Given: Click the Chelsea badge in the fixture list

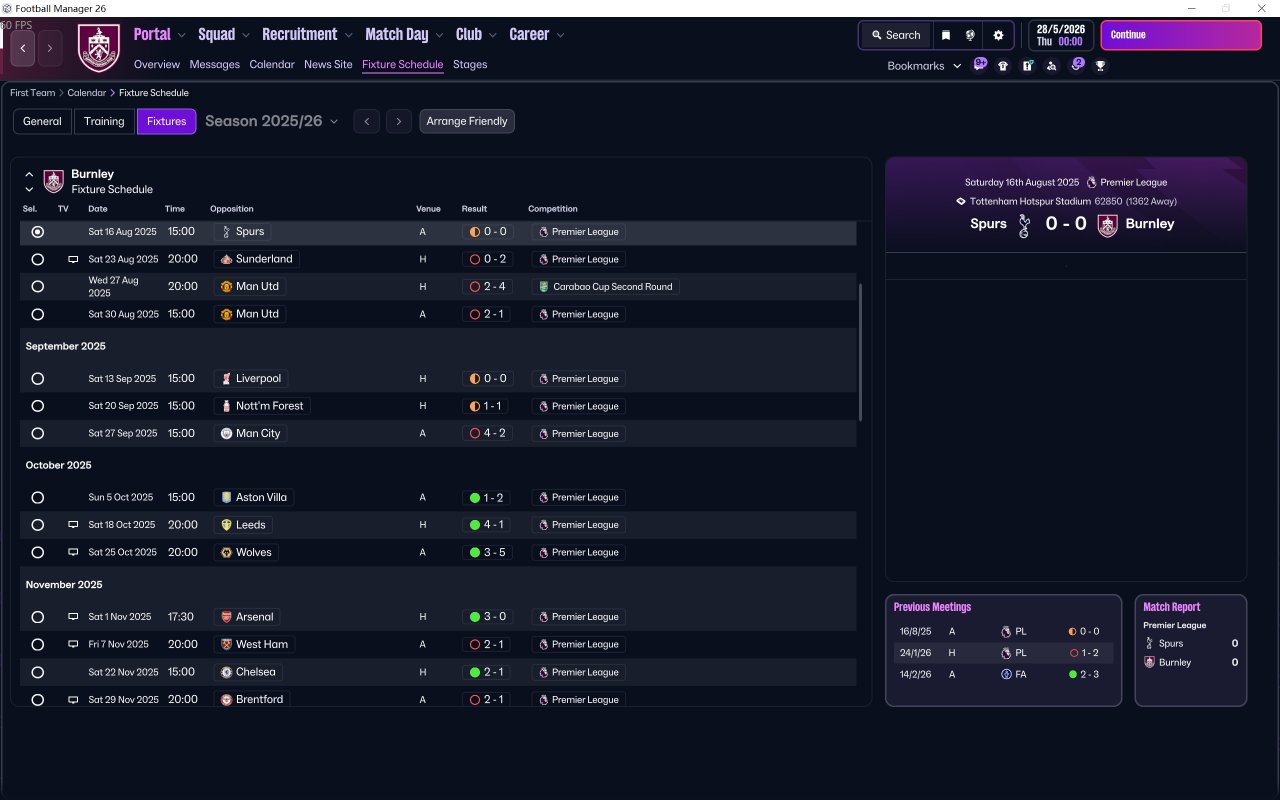Looking at the screenshot, I should click(x=227, y=672).
